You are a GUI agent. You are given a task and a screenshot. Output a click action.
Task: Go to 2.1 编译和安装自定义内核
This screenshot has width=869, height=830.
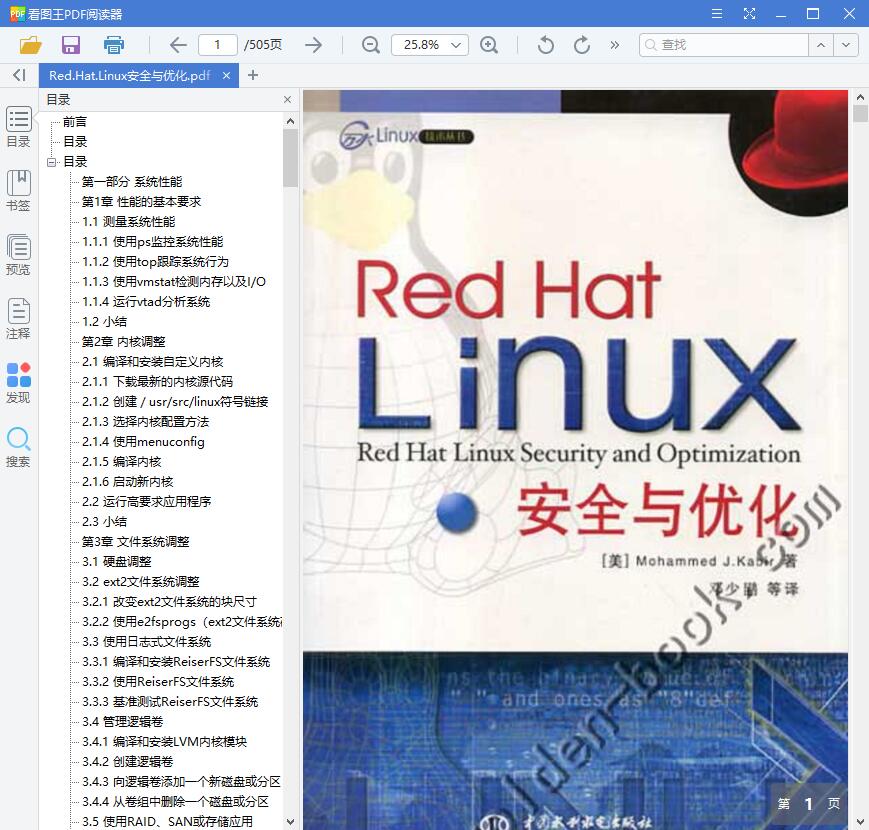pyautogui.click(x=152, y=362)
